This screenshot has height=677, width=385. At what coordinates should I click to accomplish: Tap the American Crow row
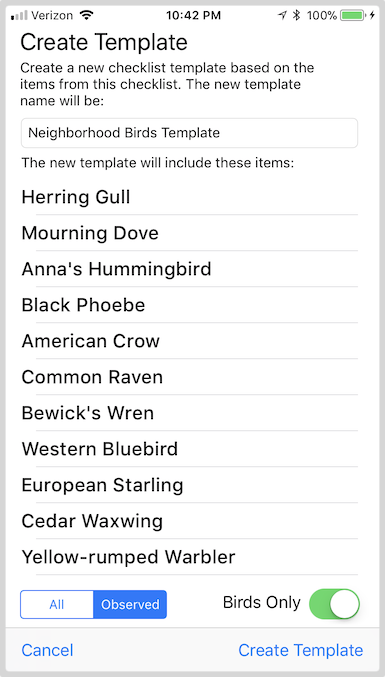pos(189,341)
